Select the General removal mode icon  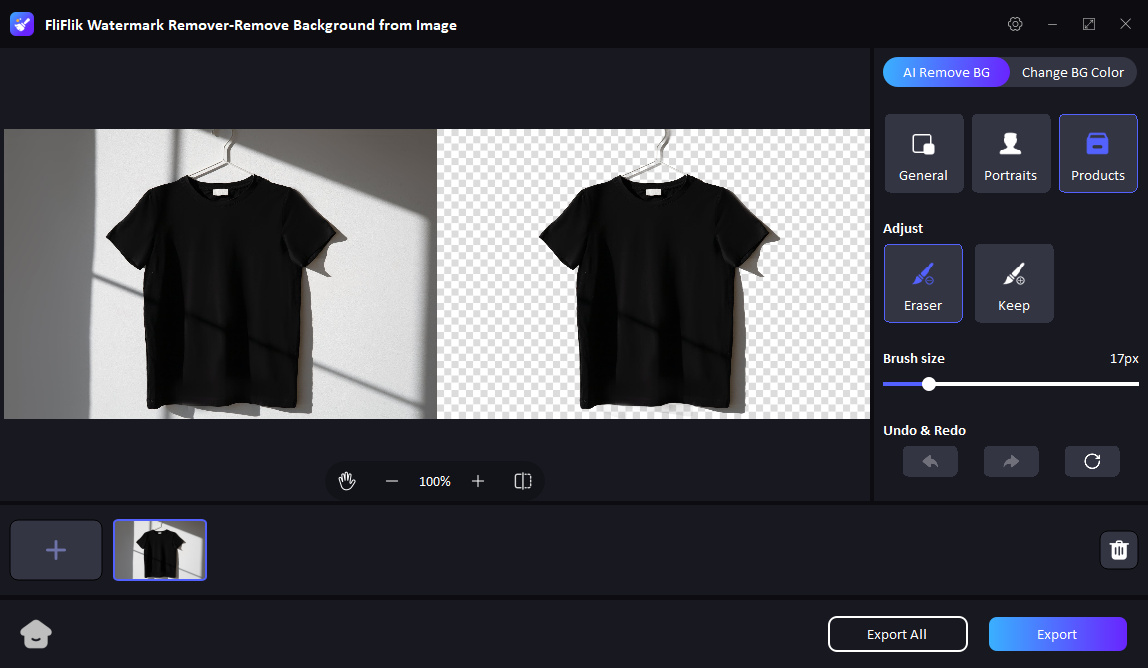(x=923, y=153)
